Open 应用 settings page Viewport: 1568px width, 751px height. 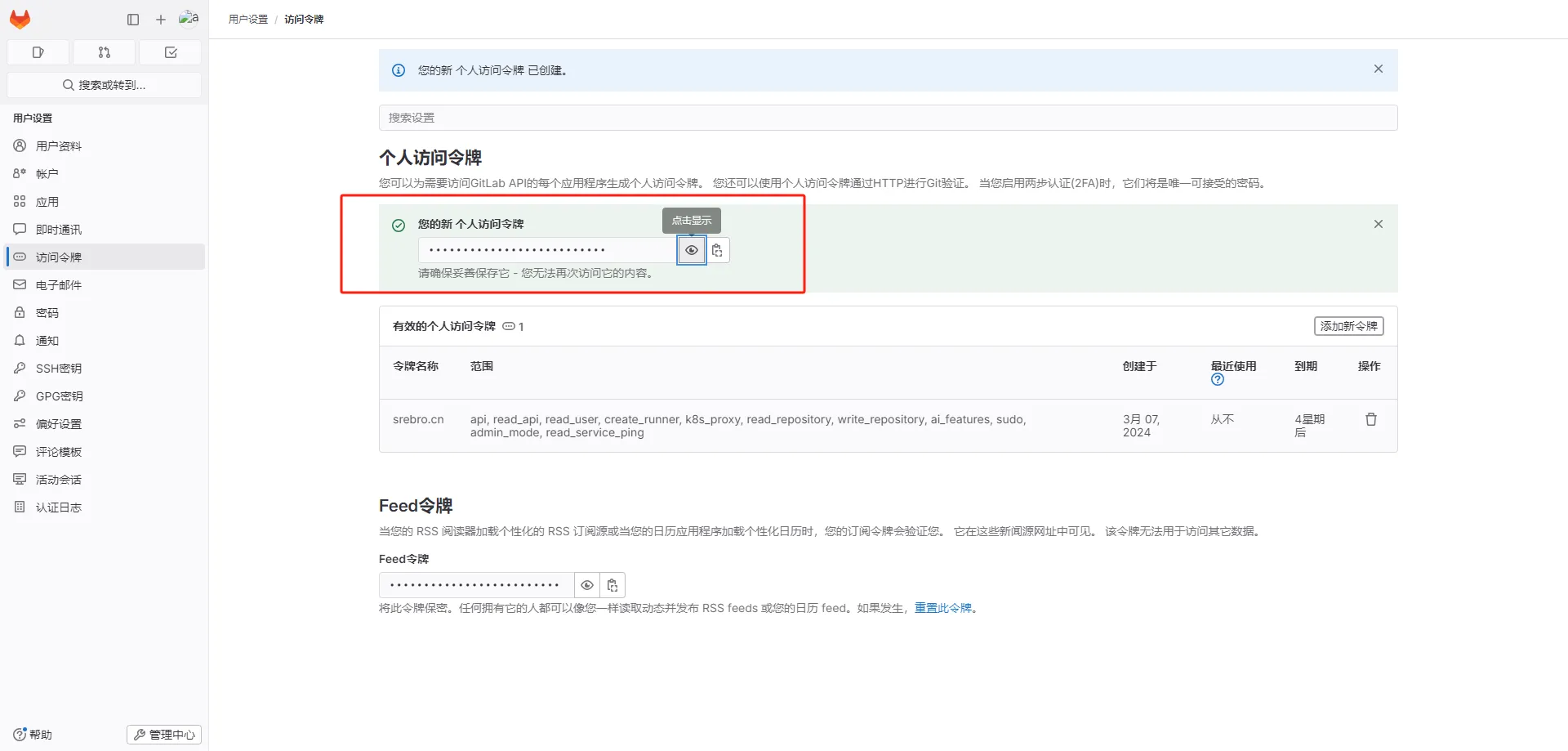pyautogui.click(x=105, y=202)
